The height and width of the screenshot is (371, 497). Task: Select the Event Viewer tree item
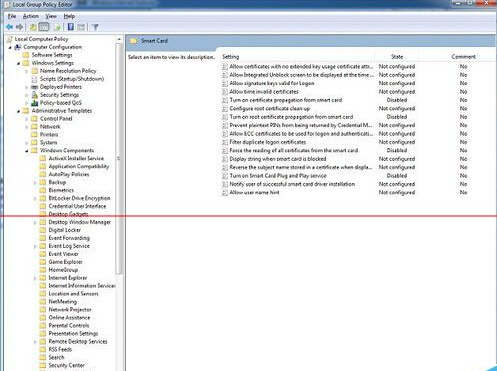[63, 254]
